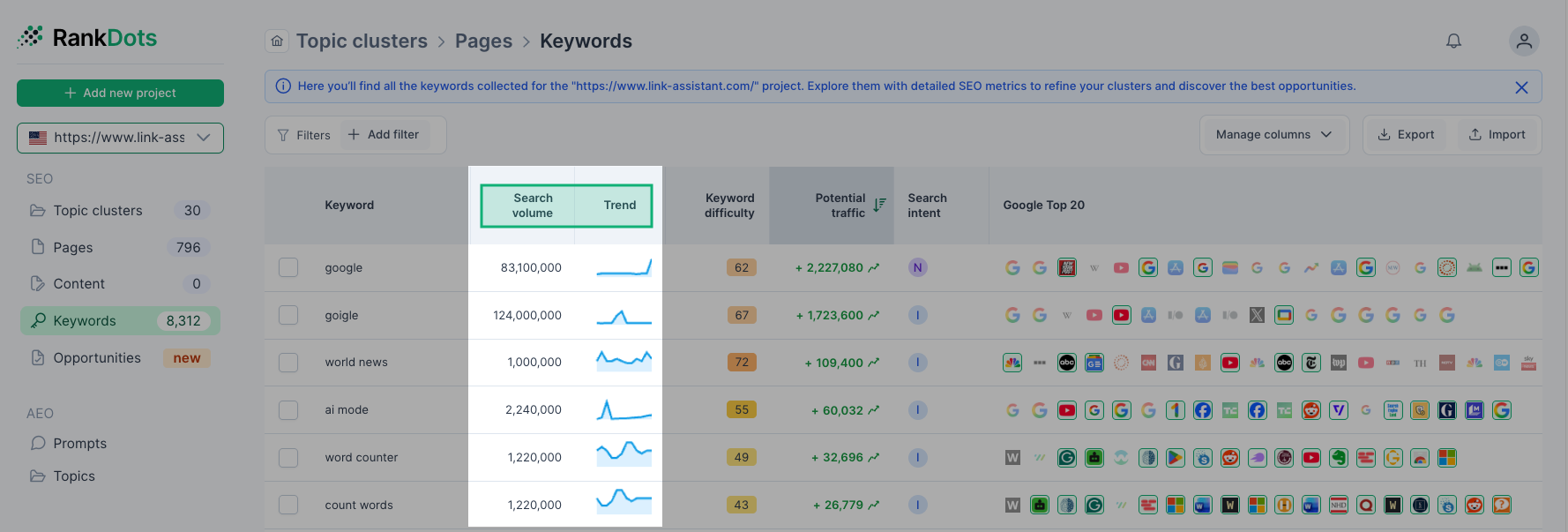Check the count words row checkbox
The height and width of the screenshot is (532, 1568).
point(288,505)
